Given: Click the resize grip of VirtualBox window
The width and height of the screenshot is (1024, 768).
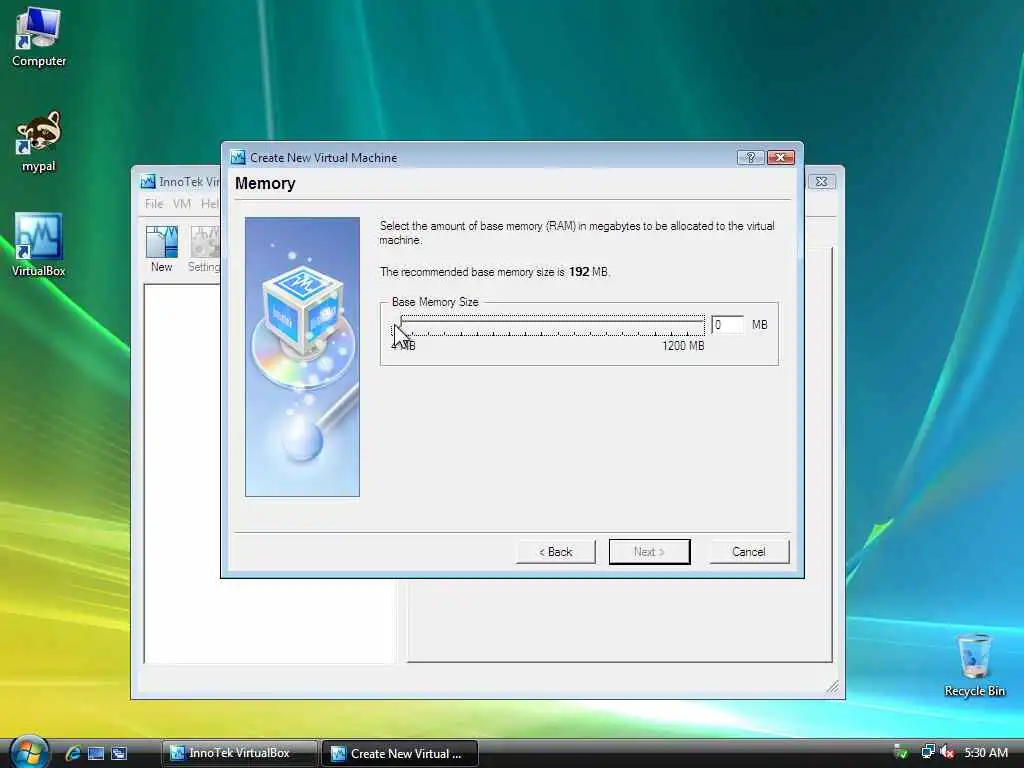Looking at the screenshot, I should point(833,686).
